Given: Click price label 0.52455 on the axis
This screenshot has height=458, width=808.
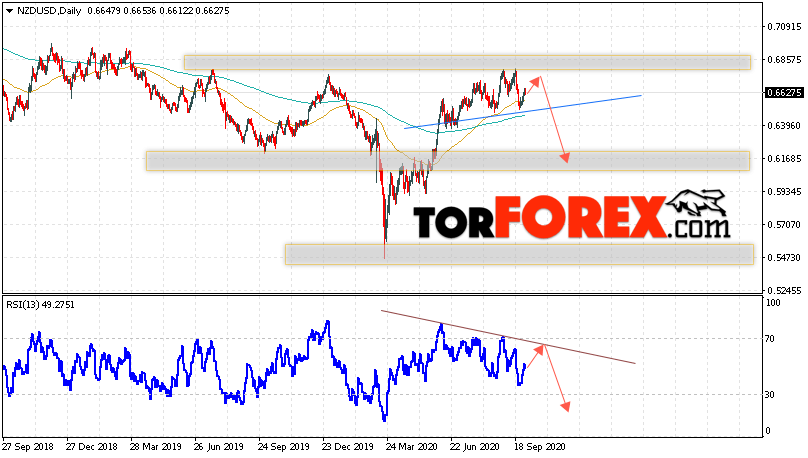Looking at the screenshot, I should point(784,290).
